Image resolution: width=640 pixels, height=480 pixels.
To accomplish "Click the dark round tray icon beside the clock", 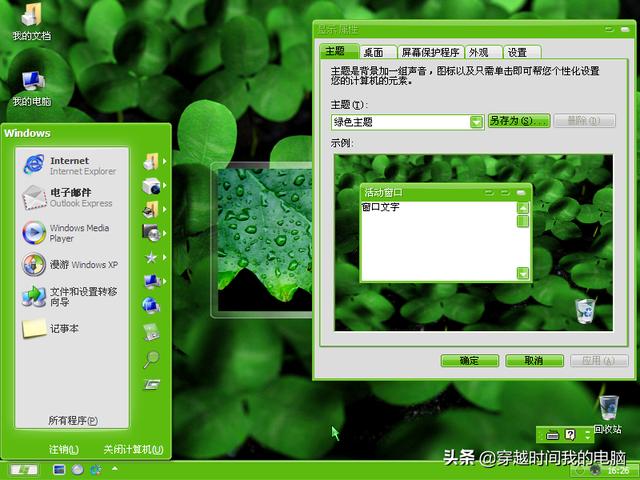I will point(596,470).
